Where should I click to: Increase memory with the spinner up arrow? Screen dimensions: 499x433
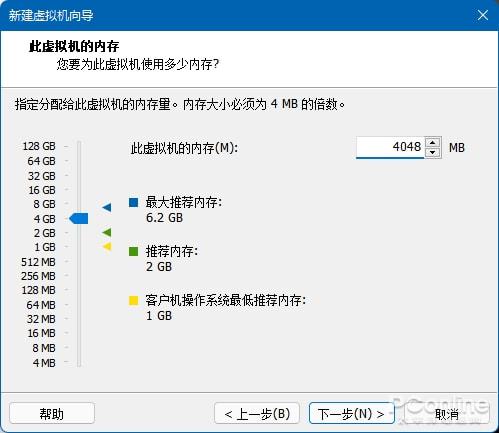[433, 143]
